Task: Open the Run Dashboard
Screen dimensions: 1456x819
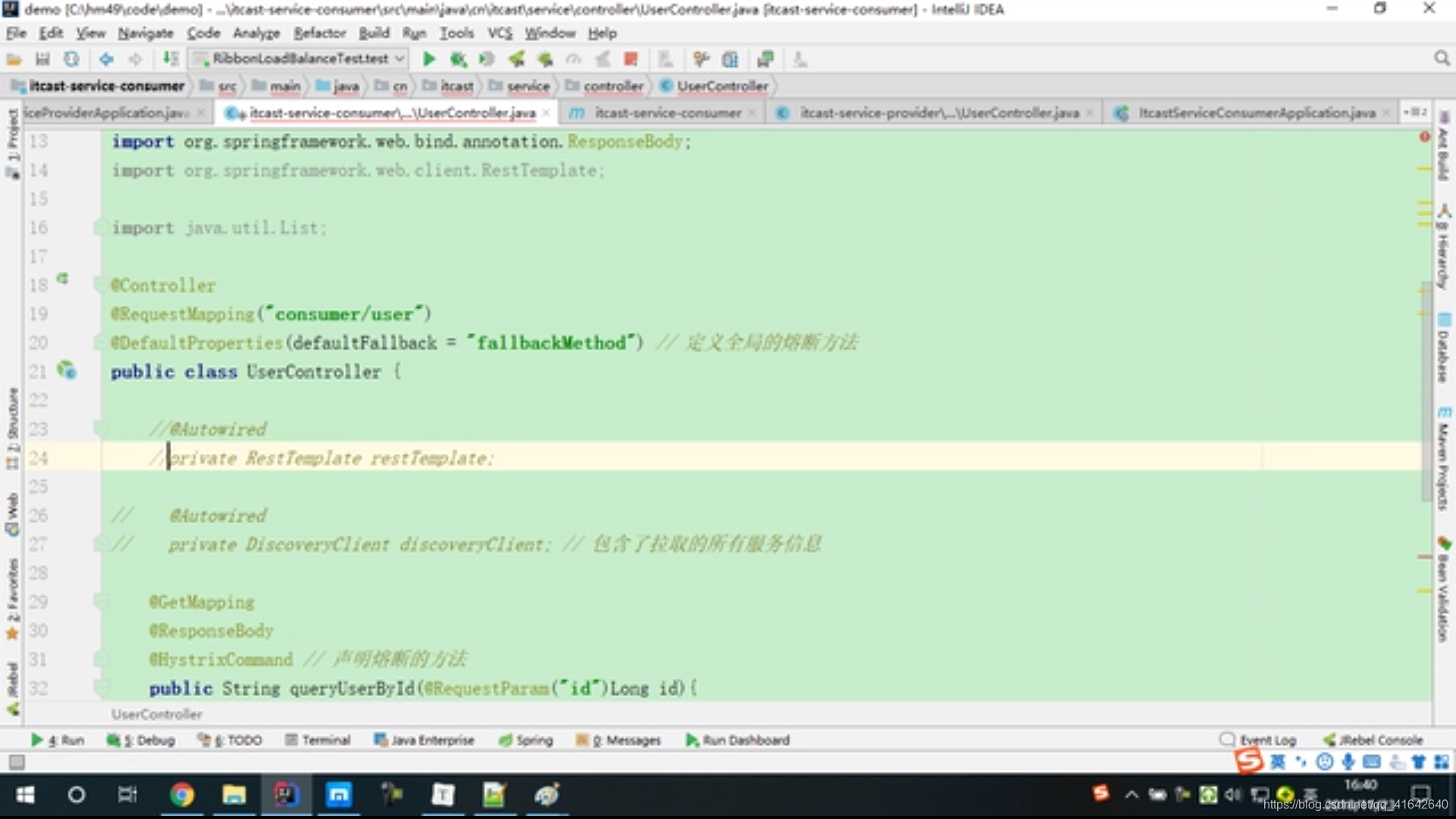Action: click(738, 740)
